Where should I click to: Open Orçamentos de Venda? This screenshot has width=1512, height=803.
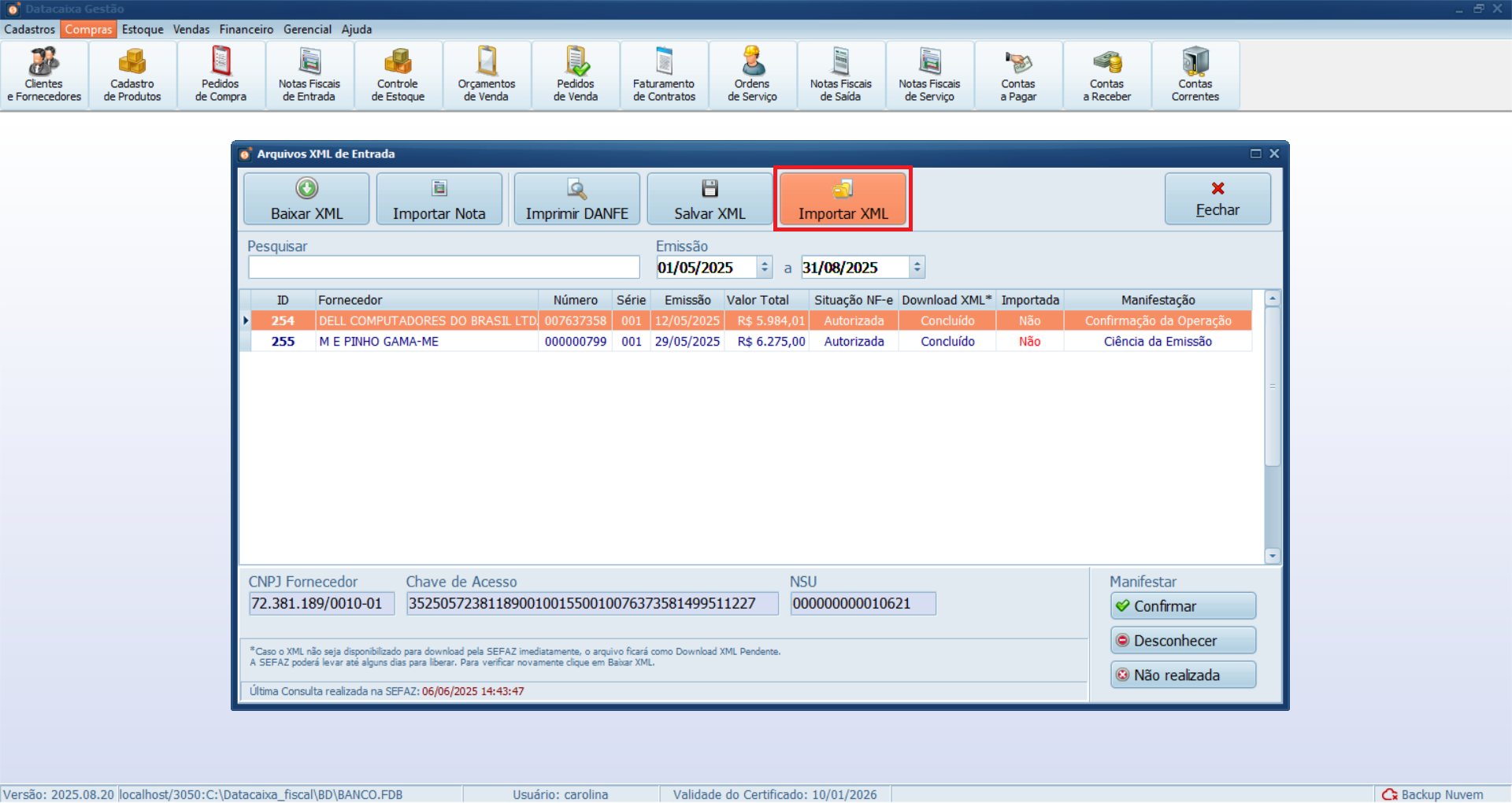coord(486,73)
